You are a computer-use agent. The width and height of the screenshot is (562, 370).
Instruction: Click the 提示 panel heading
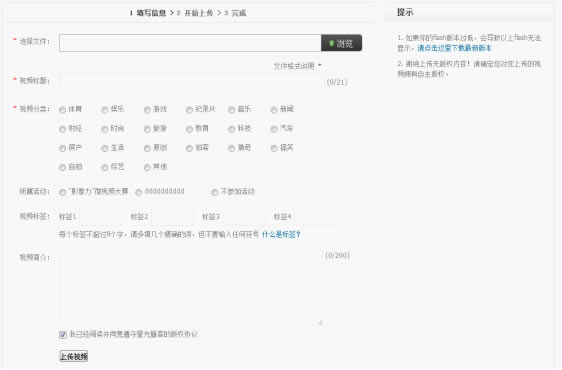point(405,12)
